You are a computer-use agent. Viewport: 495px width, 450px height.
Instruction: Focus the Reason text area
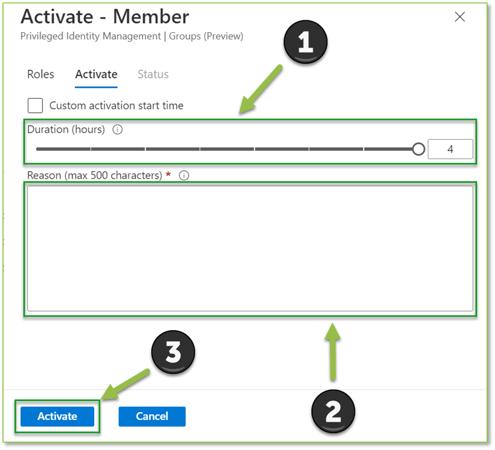coord(250,248)
